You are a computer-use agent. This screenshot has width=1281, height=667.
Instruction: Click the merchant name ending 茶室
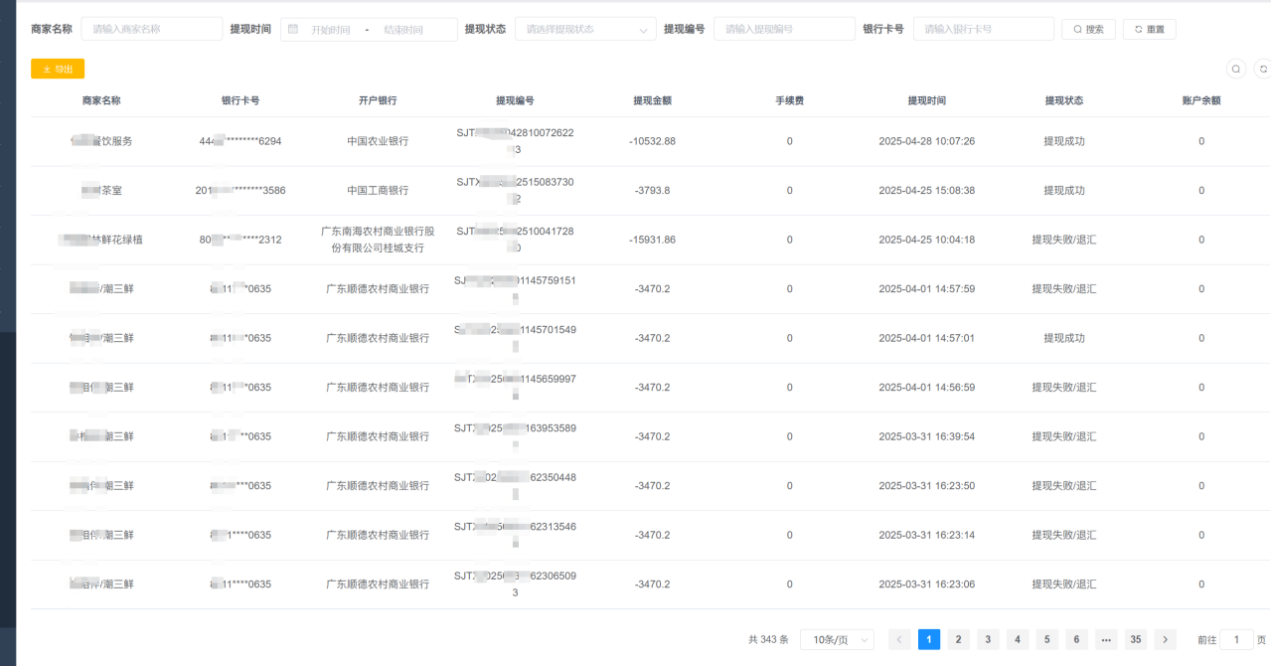pyautogui.click(x=102, y=190)
